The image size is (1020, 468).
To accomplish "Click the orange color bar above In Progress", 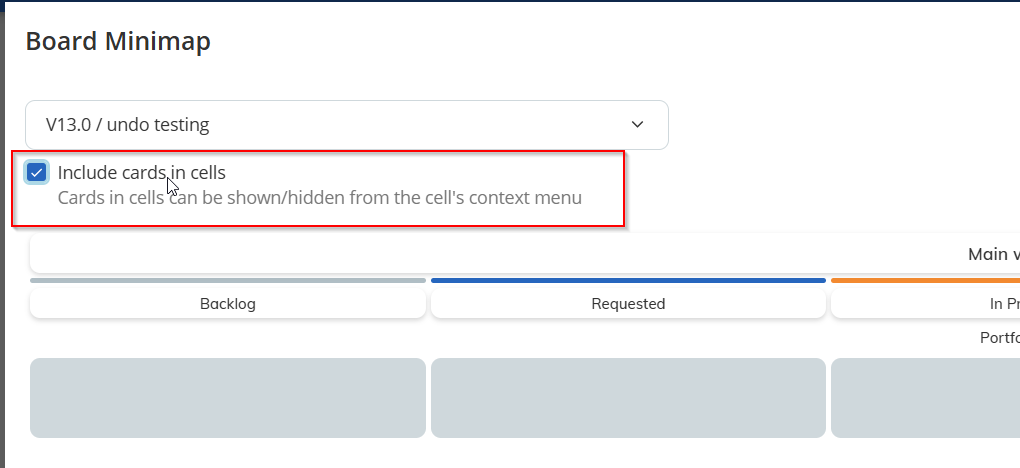I will [925, 281].
